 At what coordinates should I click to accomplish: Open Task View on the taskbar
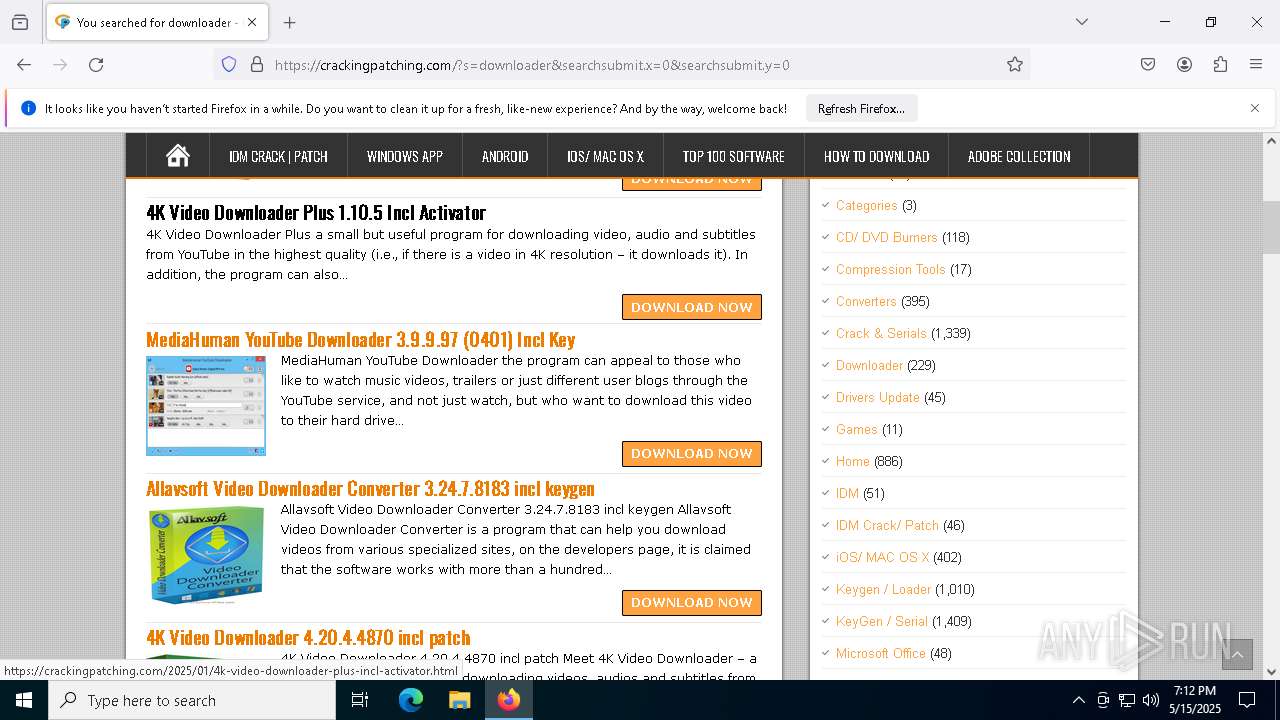[x=360, y=700]
